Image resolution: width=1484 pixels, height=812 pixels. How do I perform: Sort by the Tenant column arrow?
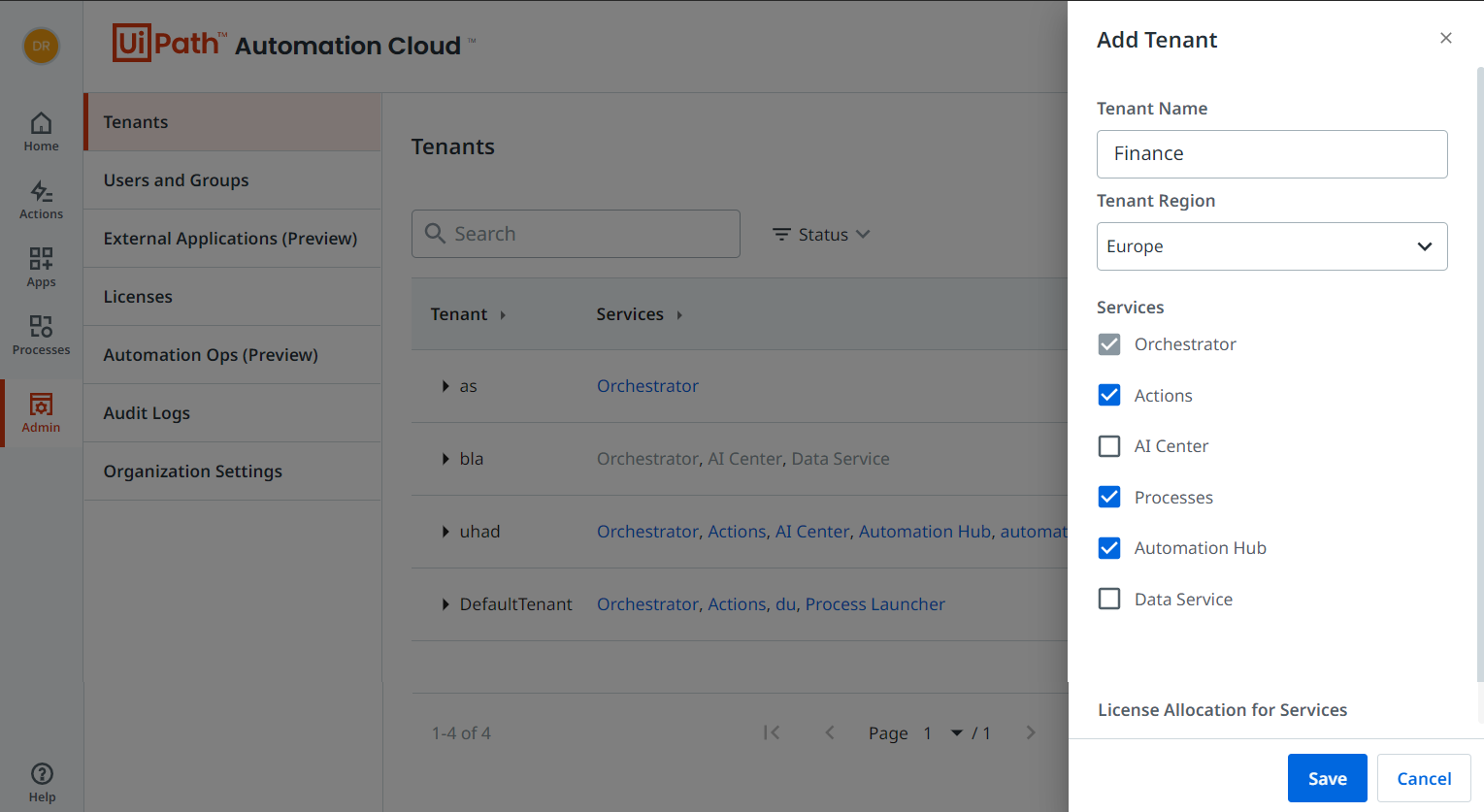point(503,315)
